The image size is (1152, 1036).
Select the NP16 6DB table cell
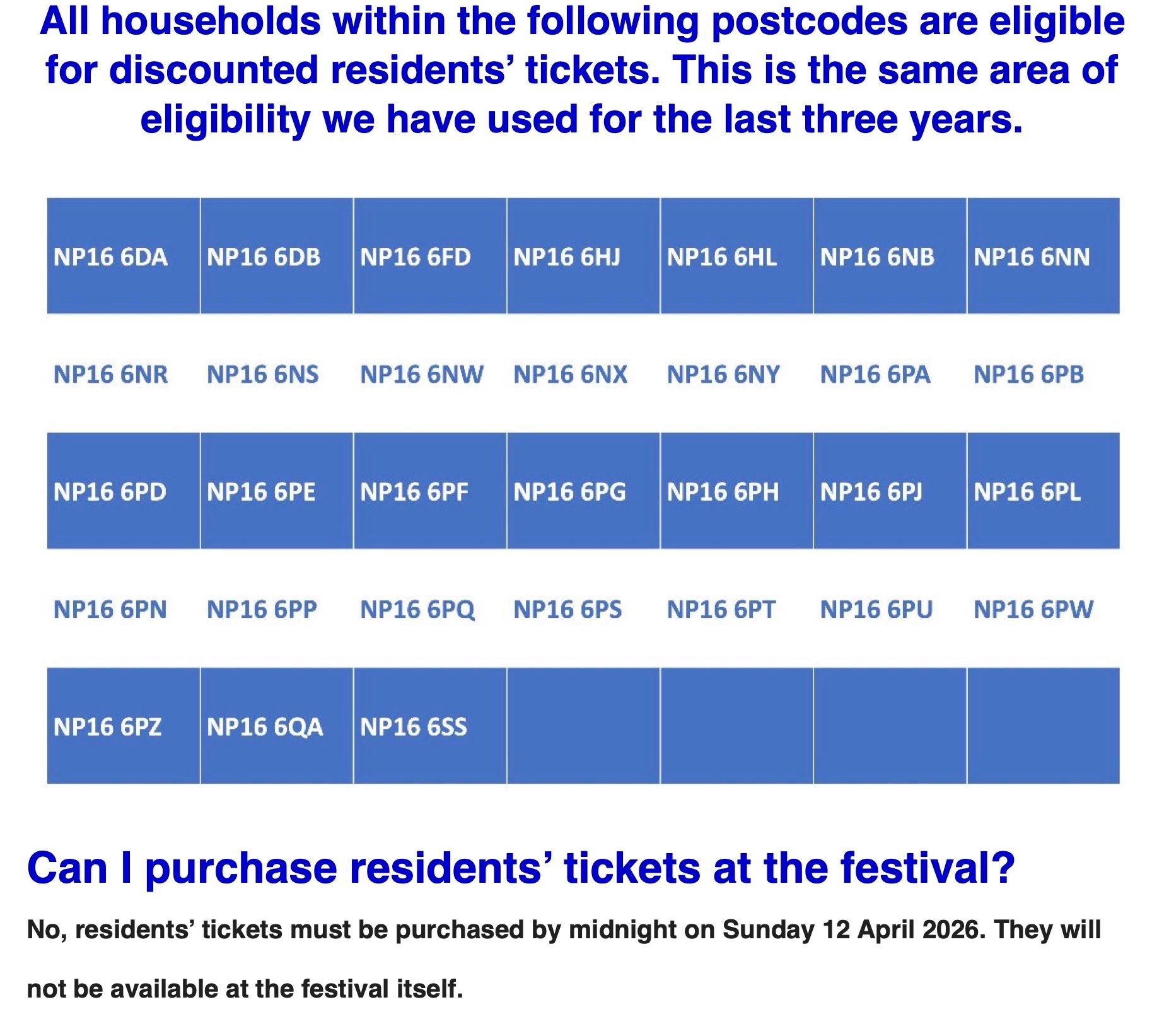[x=264, y=257]
